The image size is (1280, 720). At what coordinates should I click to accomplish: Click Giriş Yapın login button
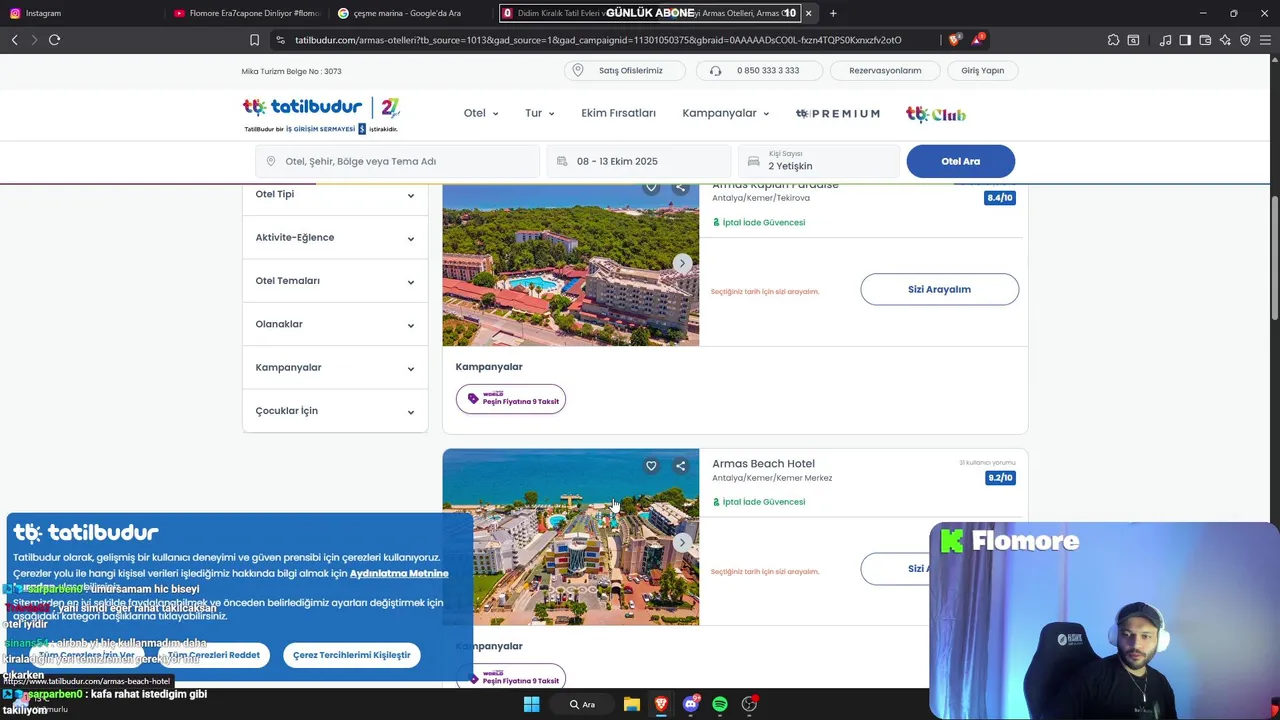983,71
